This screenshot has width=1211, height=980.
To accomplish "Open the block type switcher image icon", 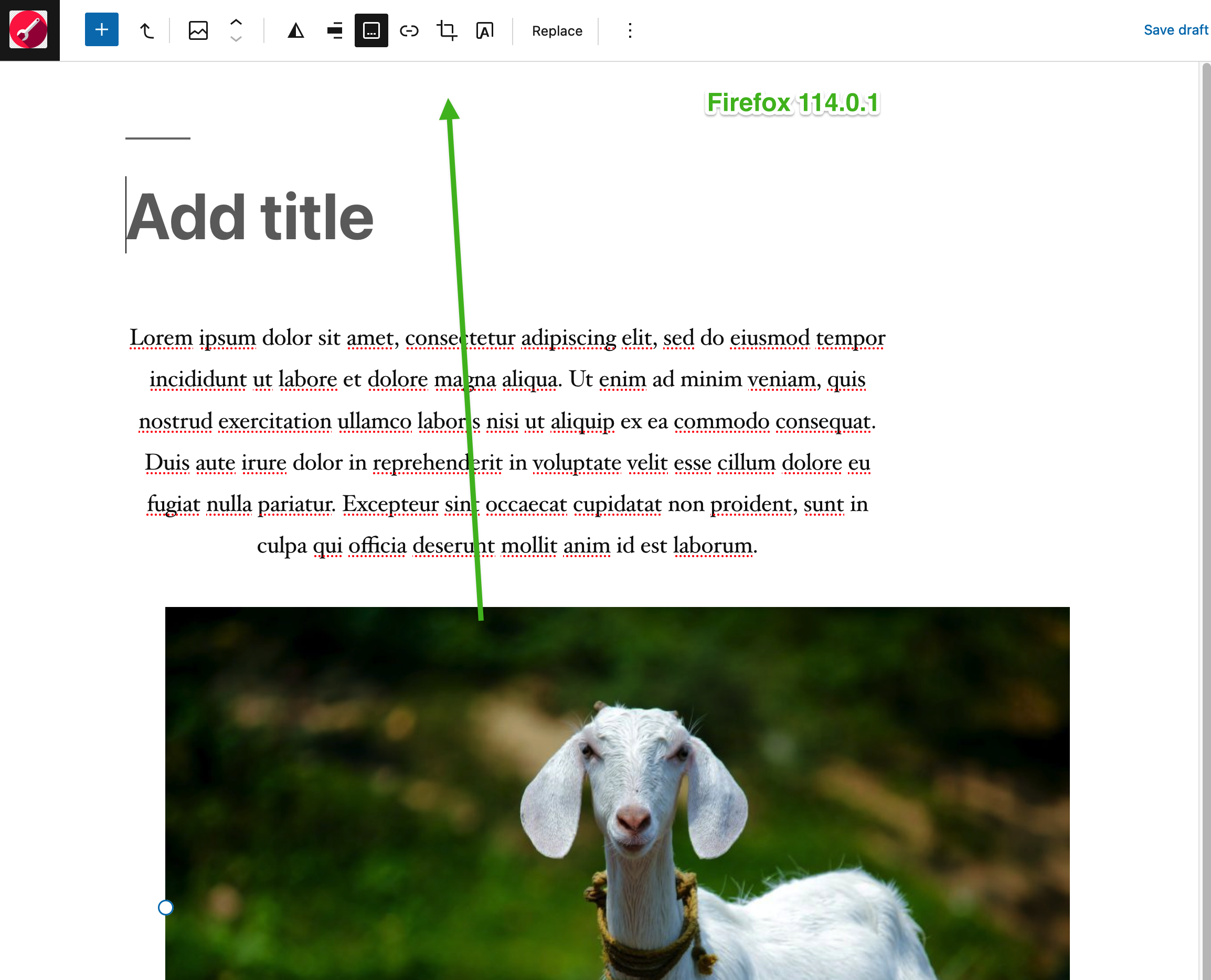I will pyautogui.click(x=198, y=30).
